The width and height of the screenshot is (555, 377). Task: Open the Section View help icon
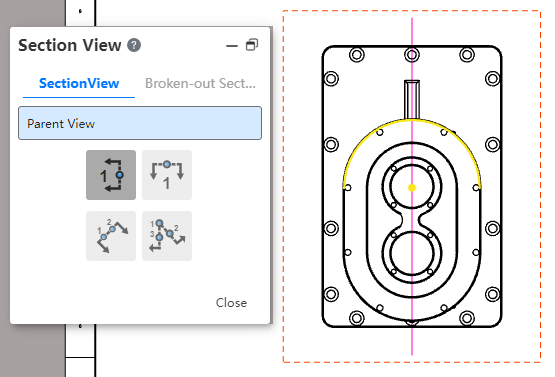(x=134, y=45)
